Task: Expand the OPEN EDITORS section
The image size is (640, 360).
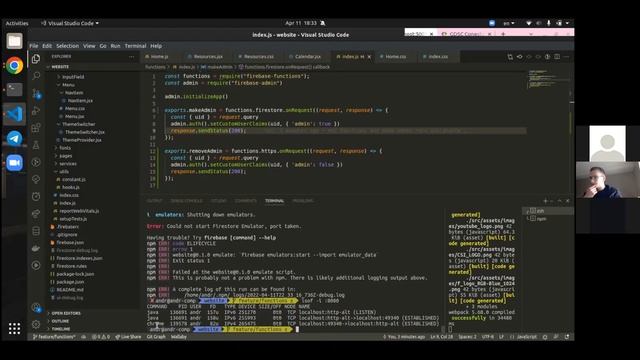Action: tap(66, 313)
